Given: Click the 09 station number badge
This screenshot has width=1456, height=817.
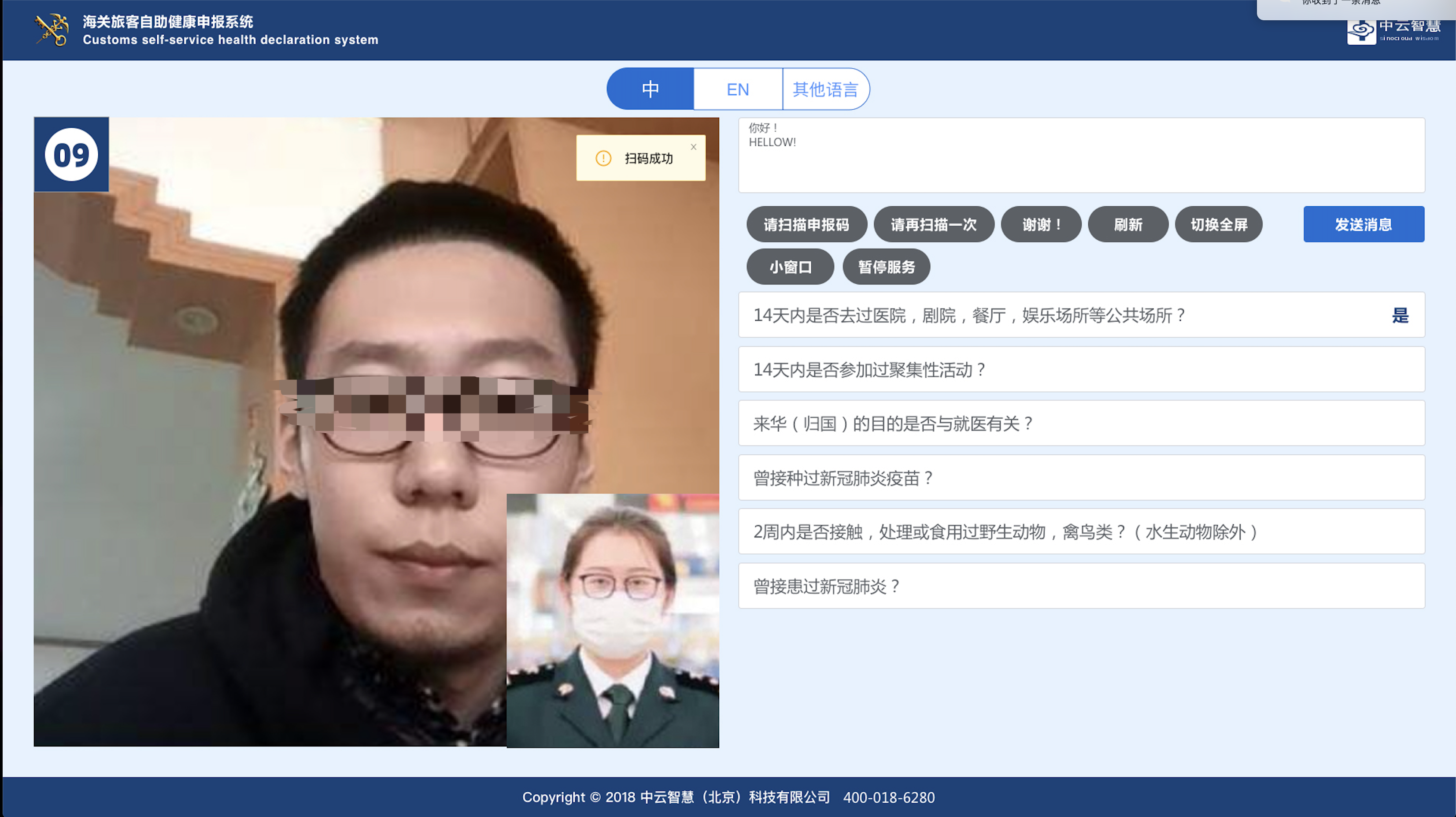Looking at the screenshot, I should [x=71, y=154].
